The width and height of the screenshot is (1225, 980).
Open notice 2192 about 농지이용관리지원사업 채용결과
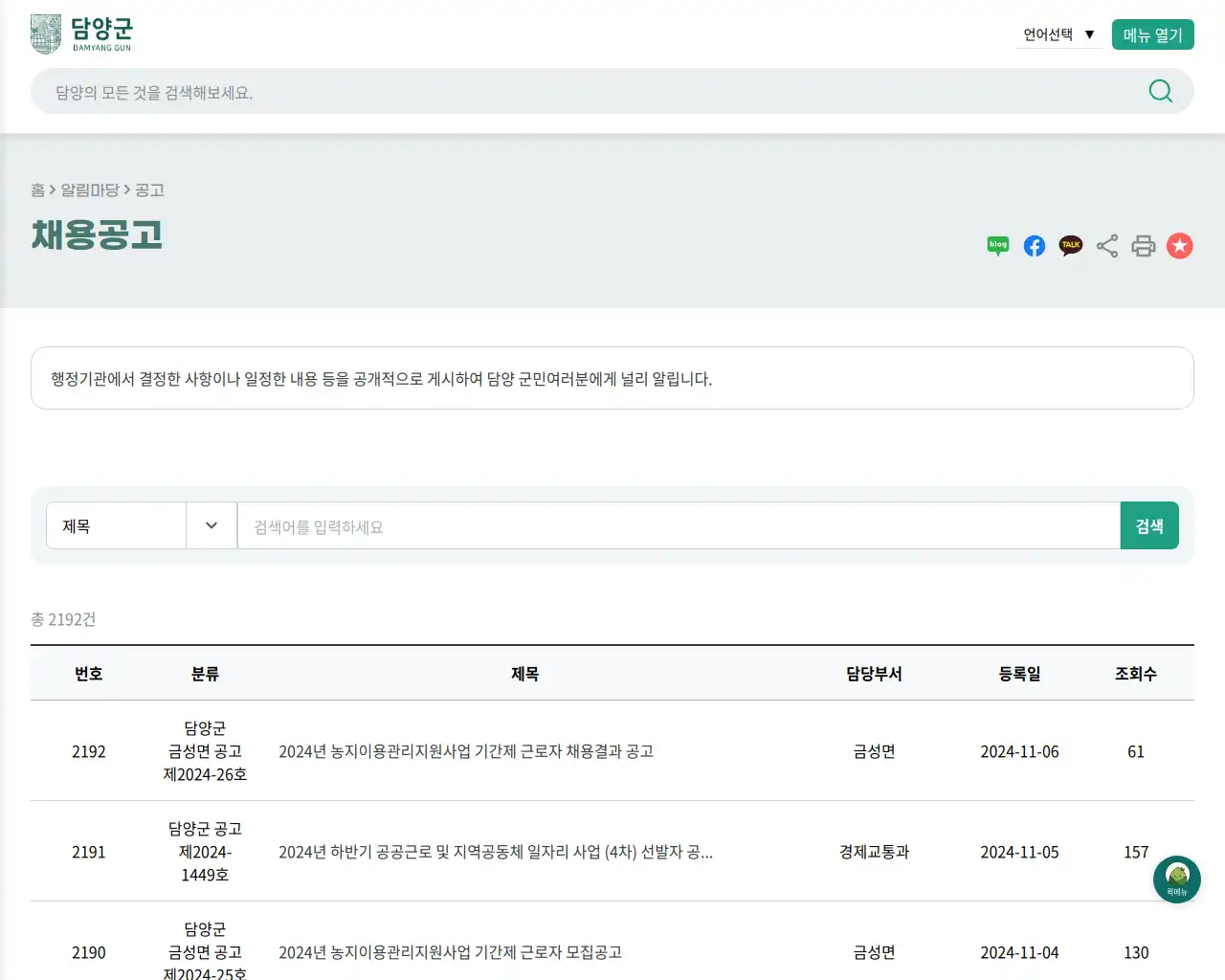click(x=466, y=751)
